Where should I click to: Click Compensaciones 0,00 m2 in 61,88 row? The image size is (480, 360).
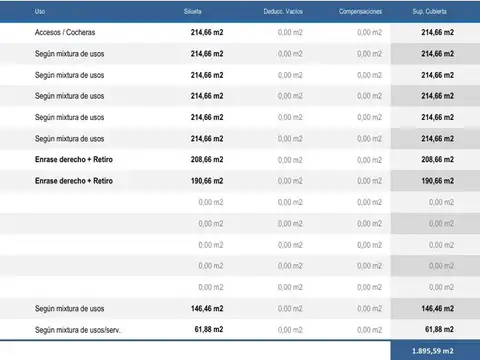369,330
